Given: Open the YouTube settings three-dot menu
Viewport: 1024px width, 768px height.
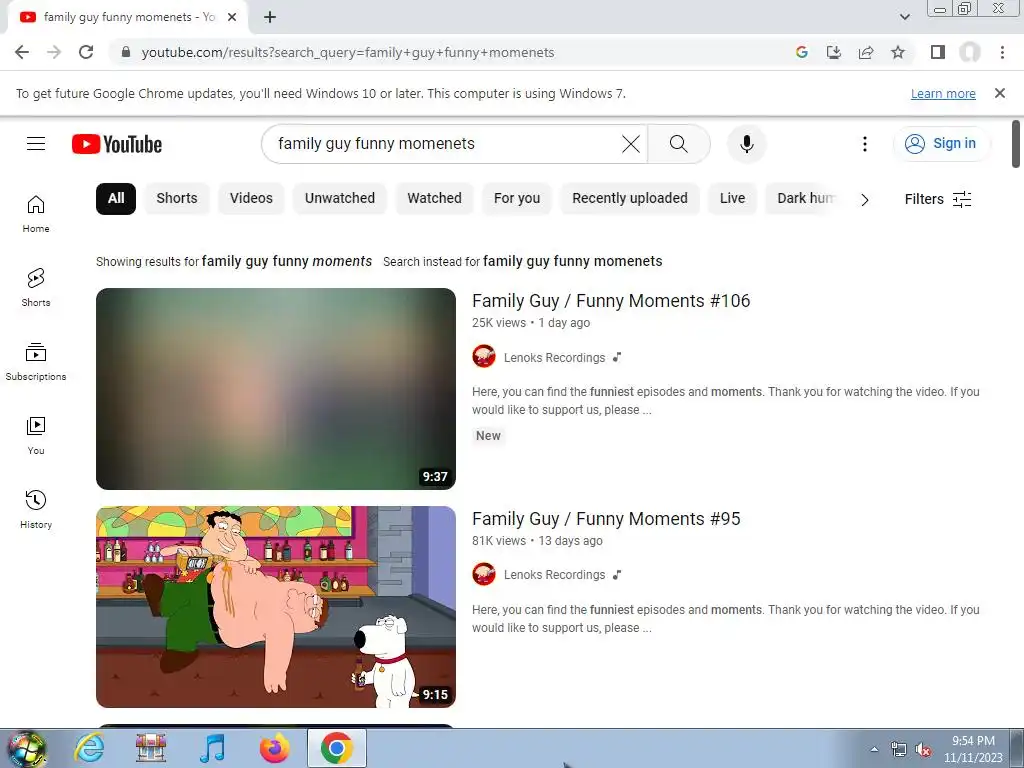Looking at the screenshot, I should tap(865, 144).
